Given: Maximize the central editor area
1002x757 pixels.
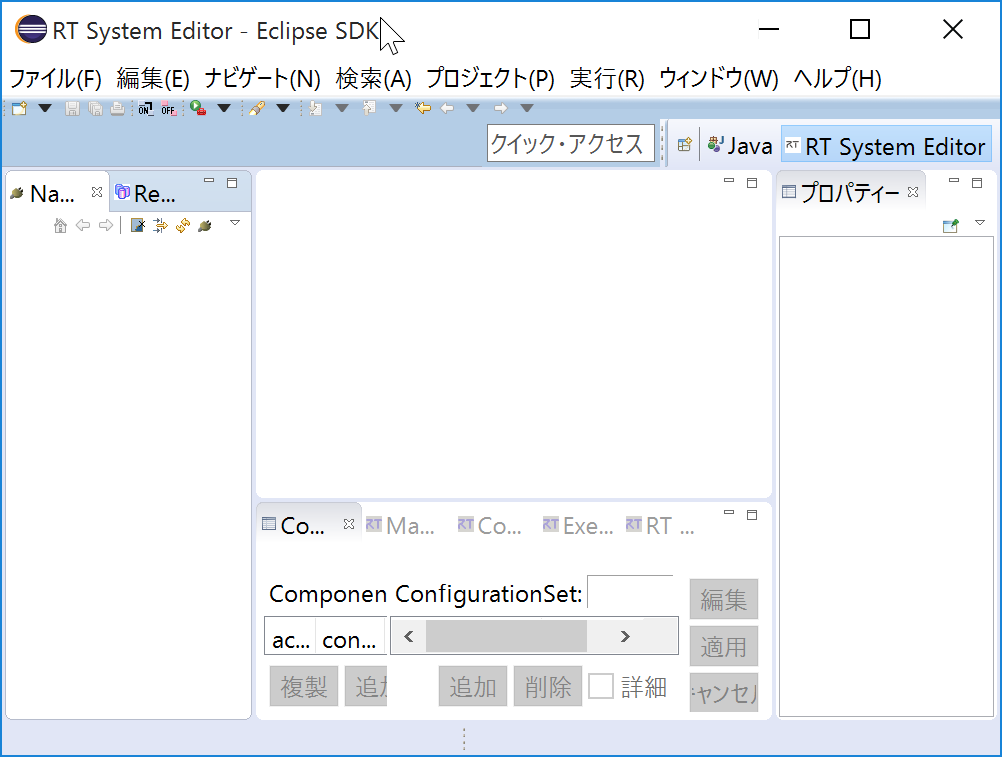Looking at the screenshot, I should pos(752,183).
